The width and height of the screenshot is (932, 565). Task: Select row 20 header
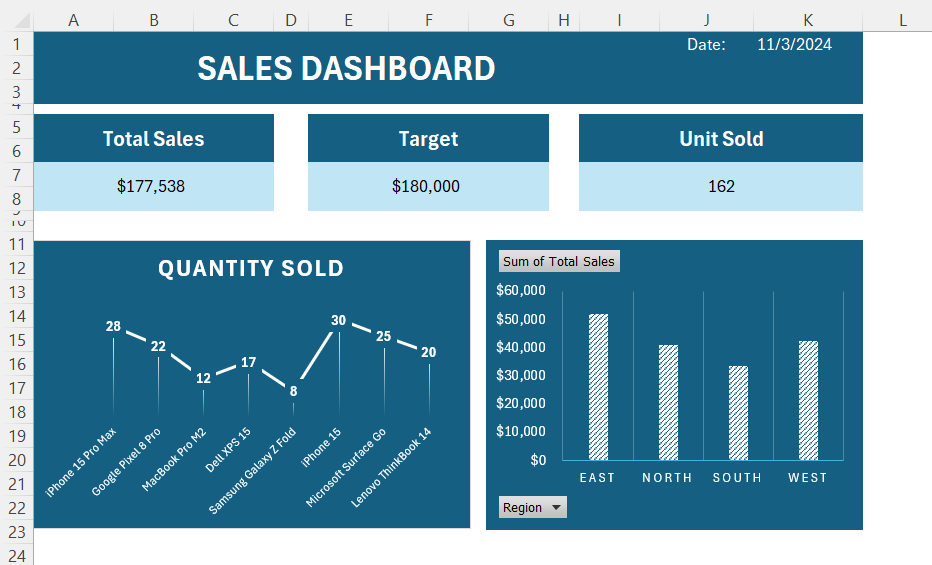click(x=17, y=460)
